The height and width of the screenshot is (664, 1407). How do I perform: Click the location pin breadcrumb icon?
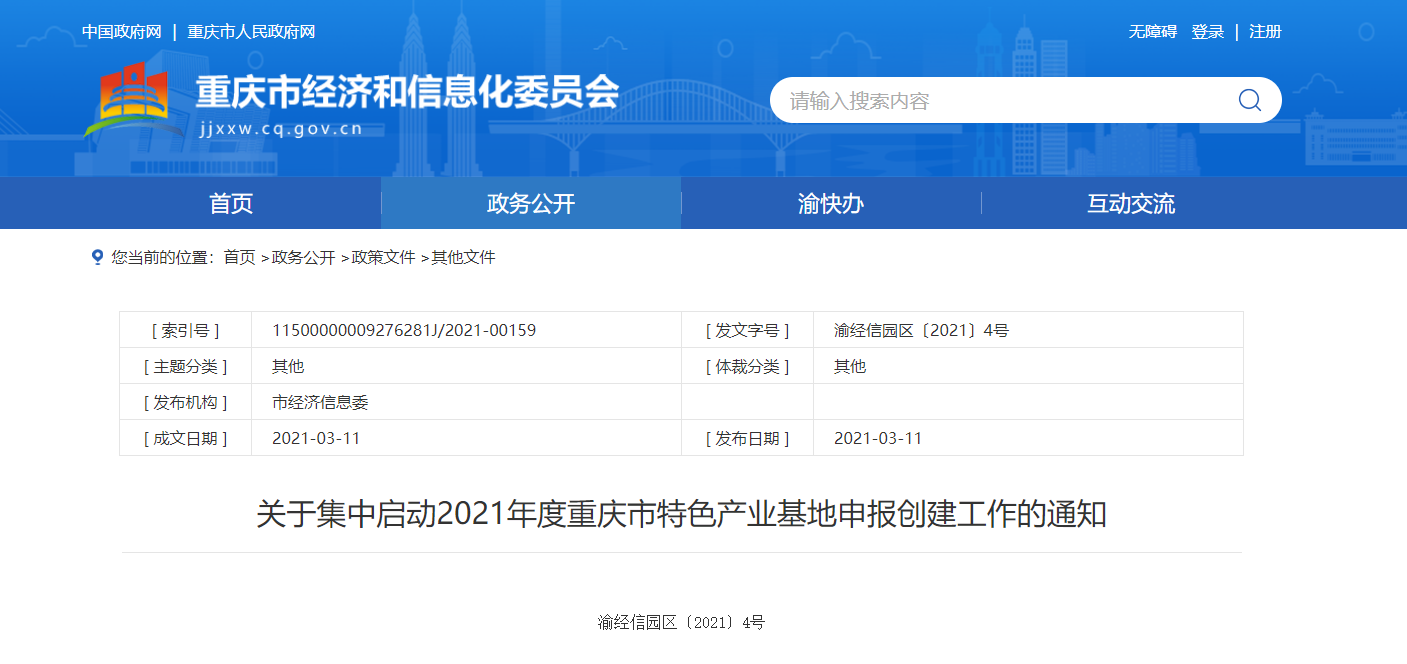click(x=97, y=258)
